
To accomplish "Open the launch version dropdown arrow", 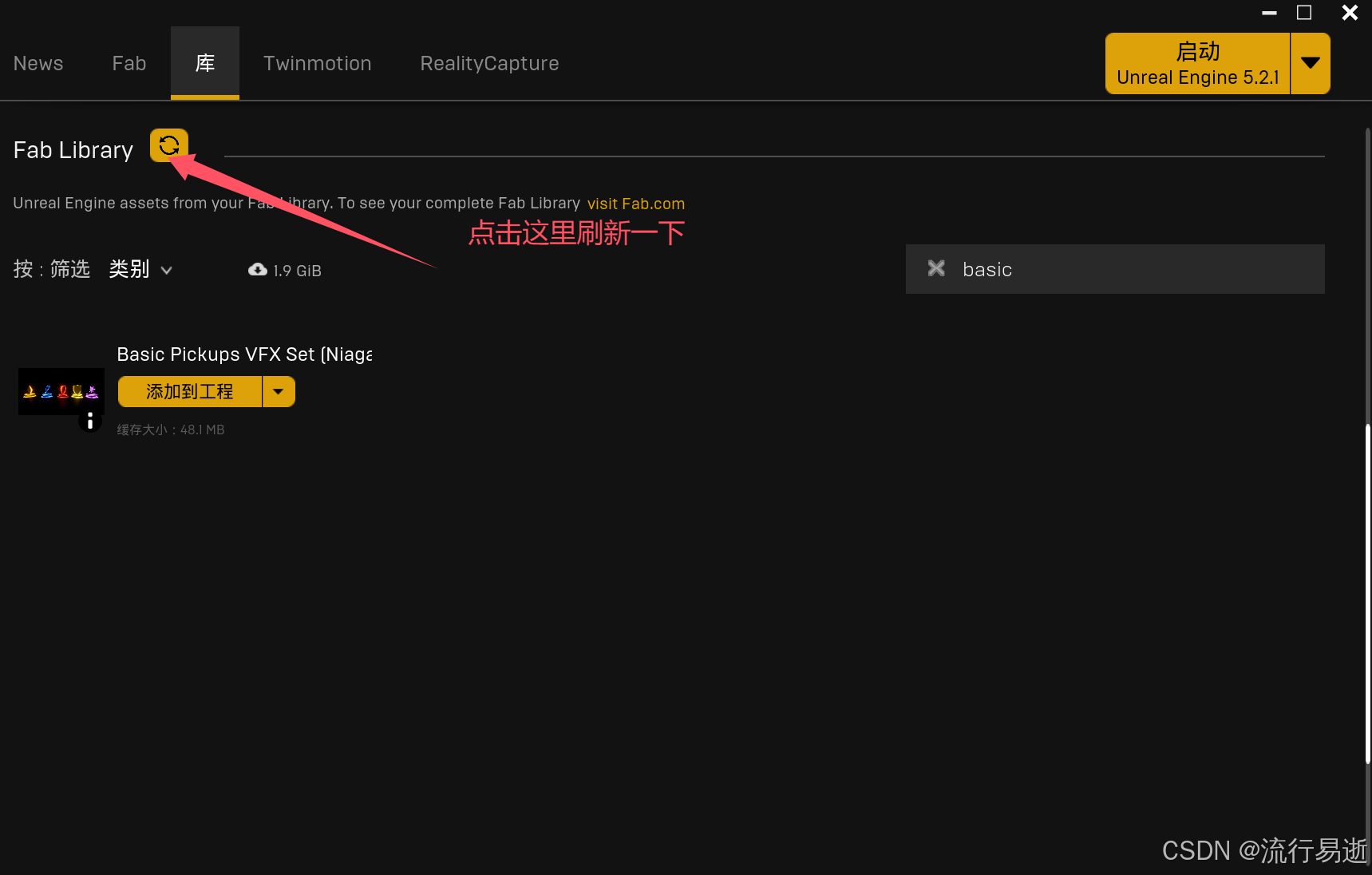I will tap(1310, 63).
